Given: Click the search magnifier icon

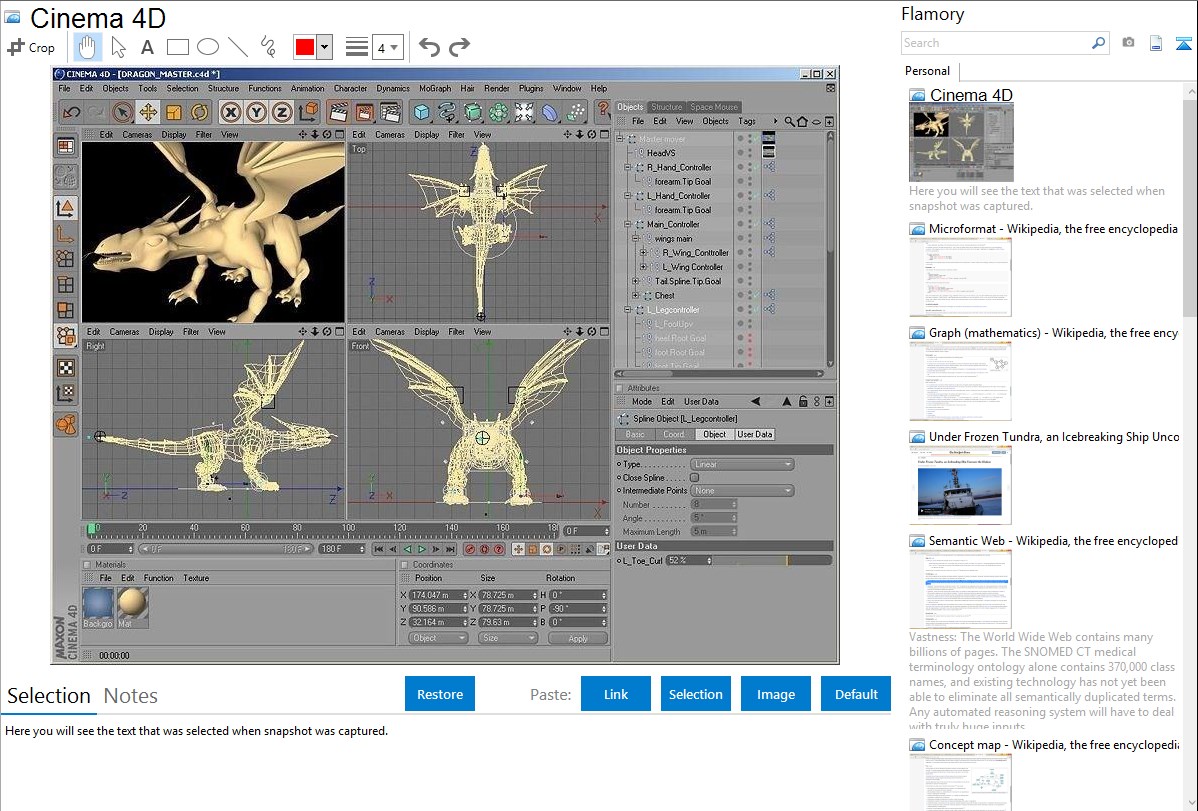Looking at the screenshot, I should click(x=1098, y=43).
